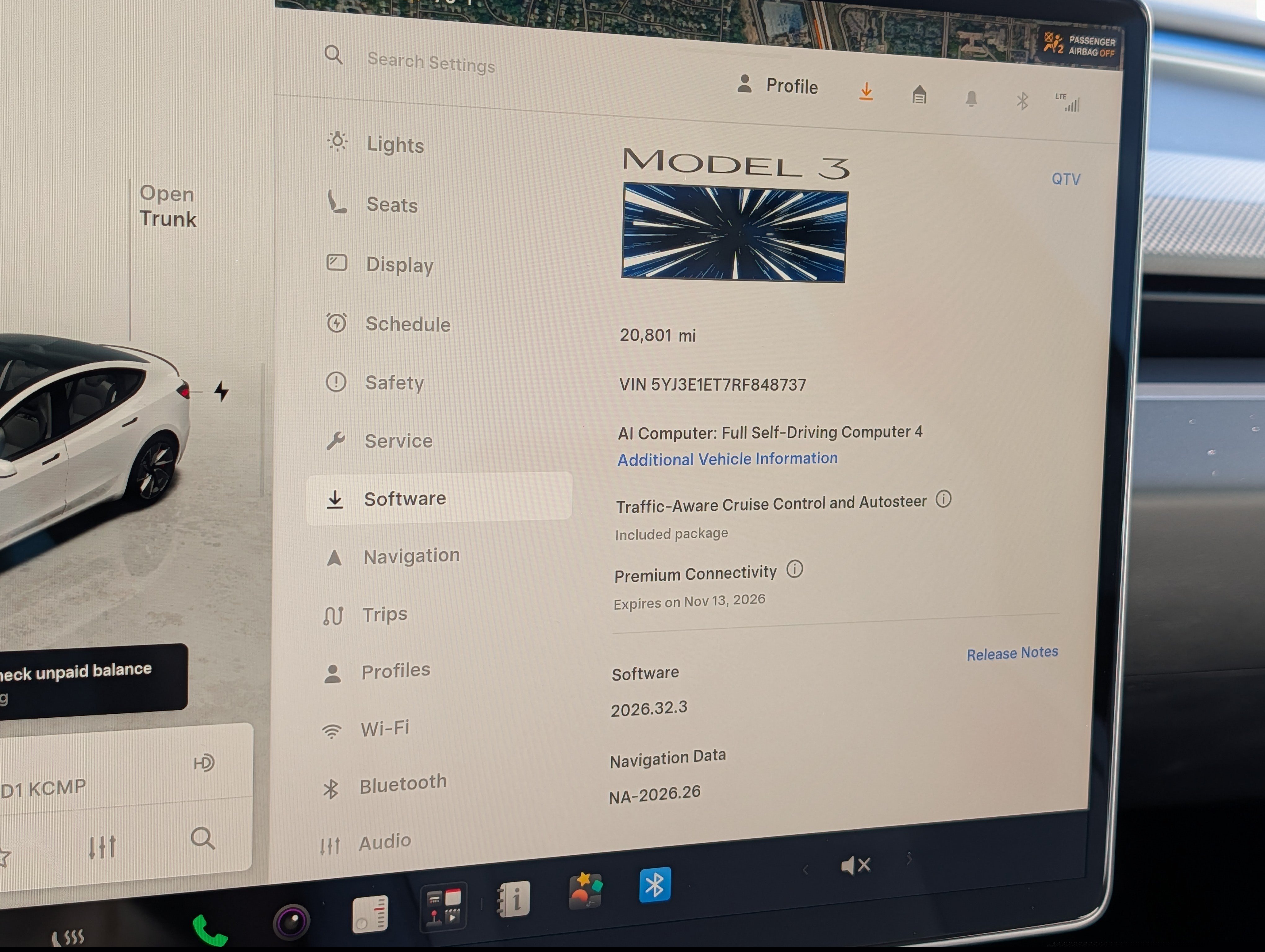
Task: Show info for Traffic-Aware Cruise Control
Action: (x=943, y=499)
